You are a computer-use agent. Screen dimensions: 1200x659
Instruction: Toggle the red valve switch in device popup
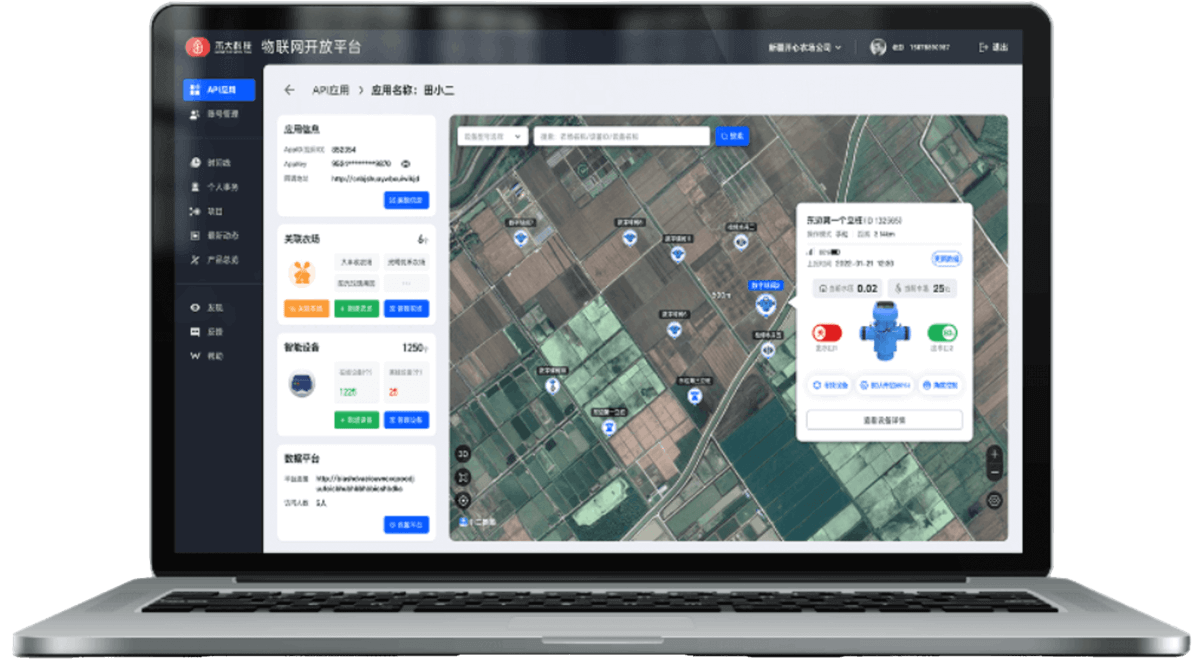(x=827, y=333)
